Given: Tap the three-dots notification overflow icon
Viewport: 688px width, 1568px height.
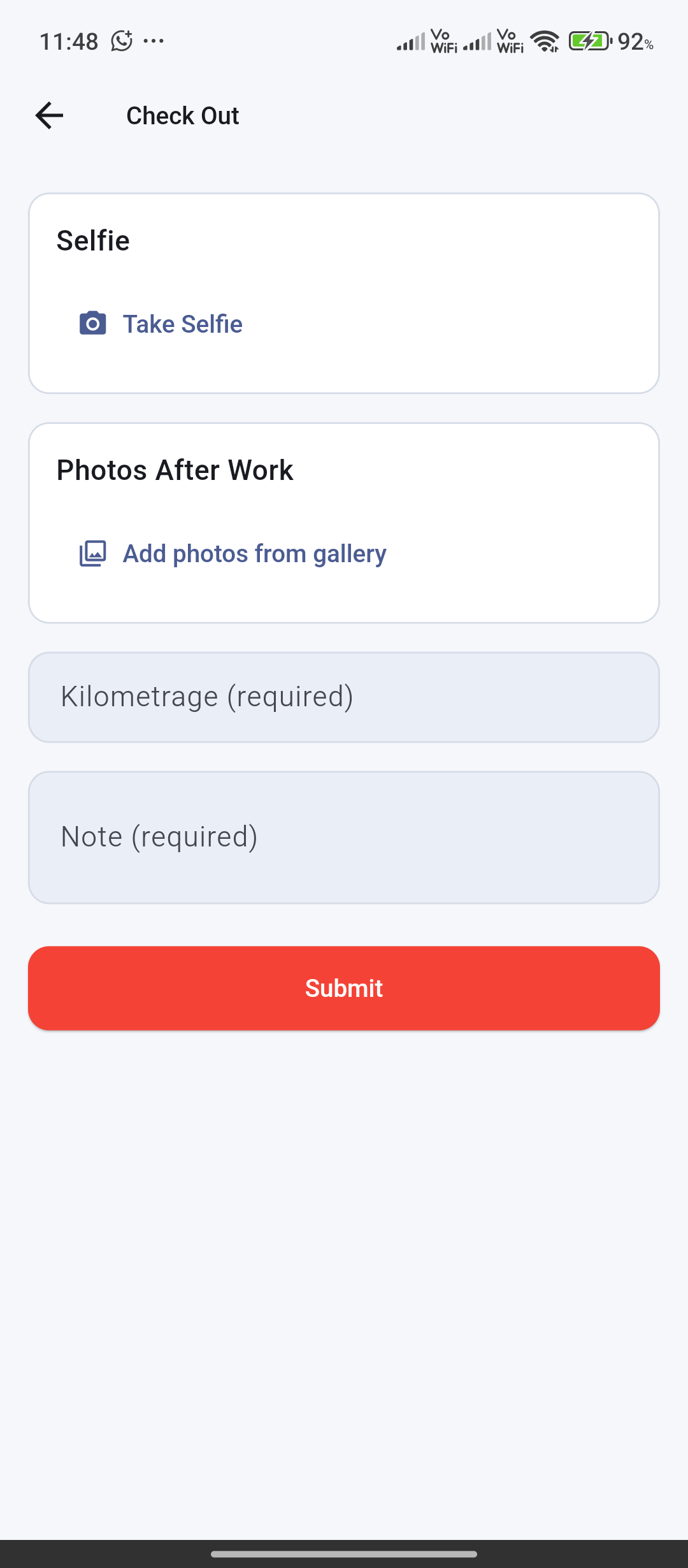Looking at the screenshot, I should click(154, 41).
